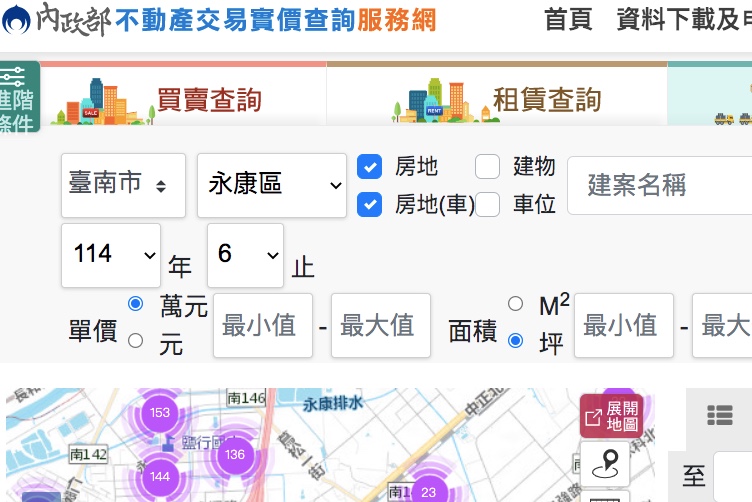
Task: Enable the 建物 checkbox
Action: pyautogui.click(x=487, y=167)
